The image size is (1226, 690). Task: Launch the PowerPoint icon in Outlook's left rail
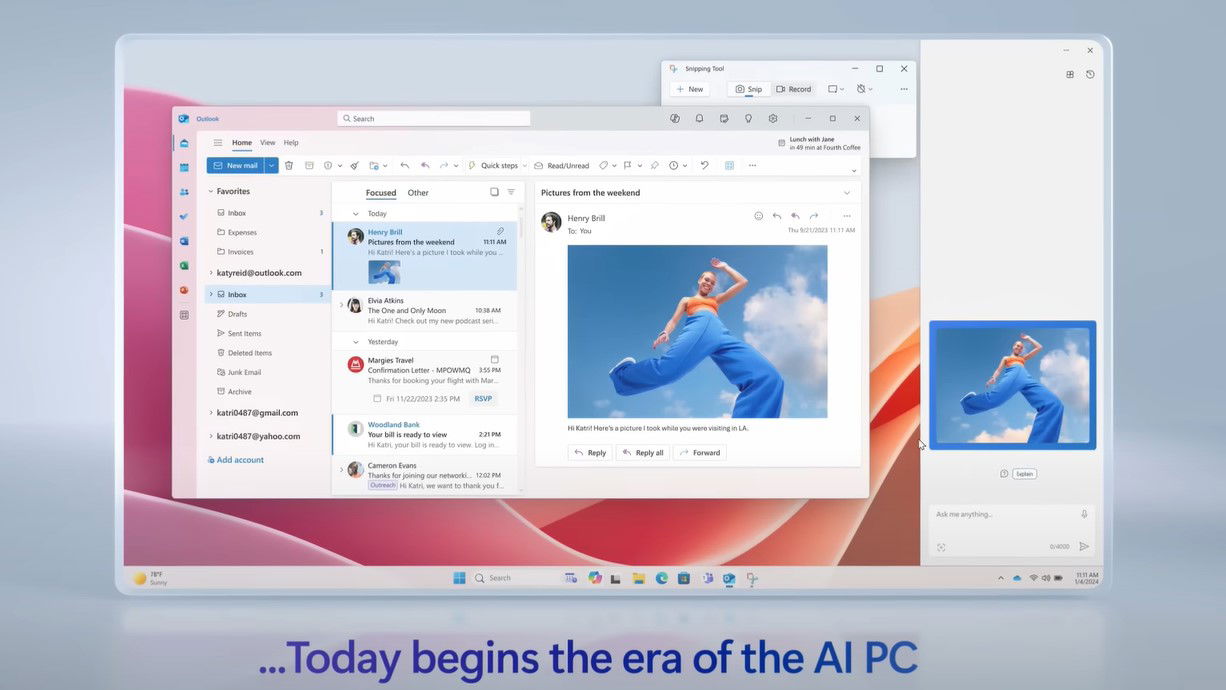tap(184, 290)
